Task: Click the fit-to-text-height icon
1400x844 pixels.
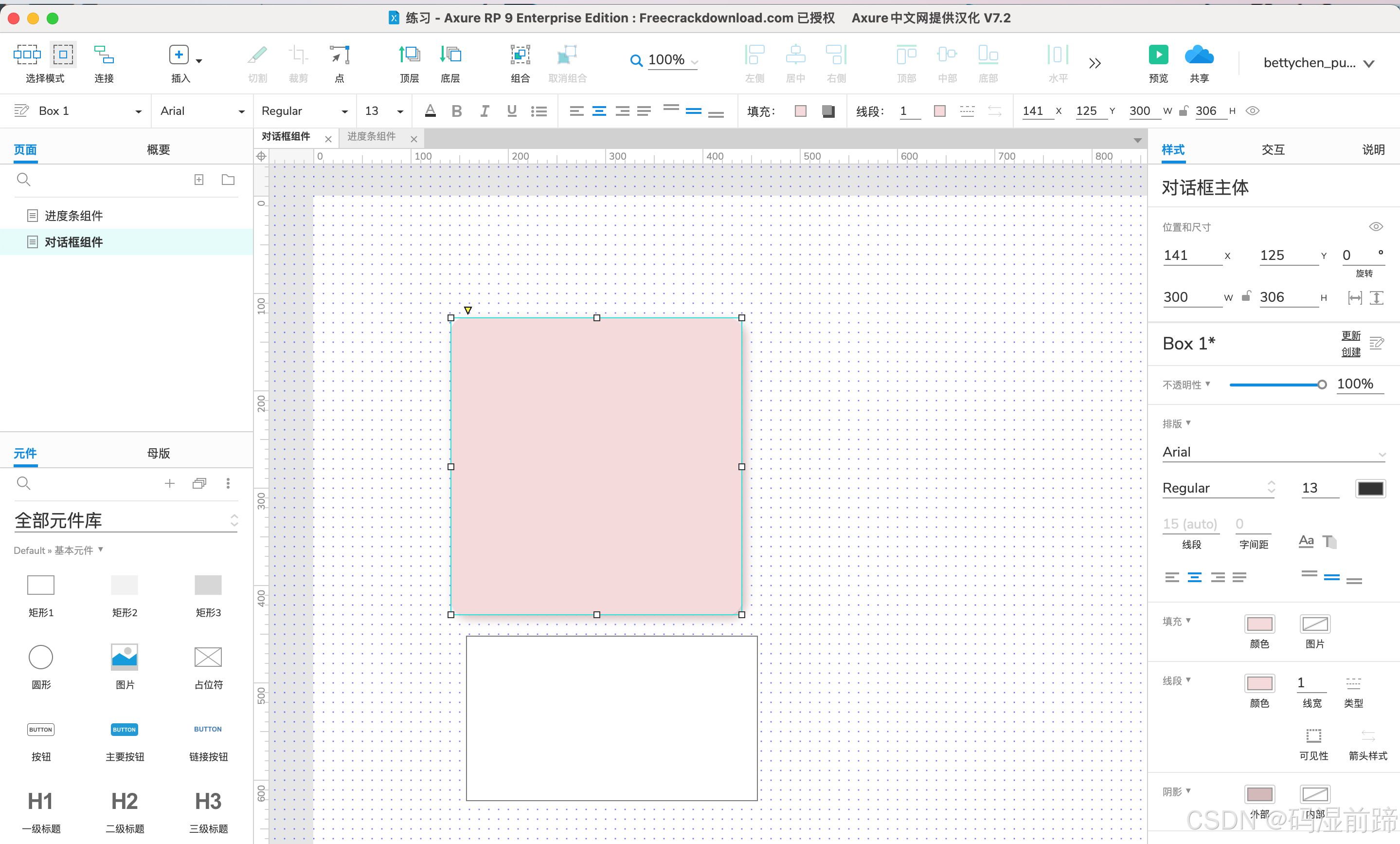Action: 1376,298
